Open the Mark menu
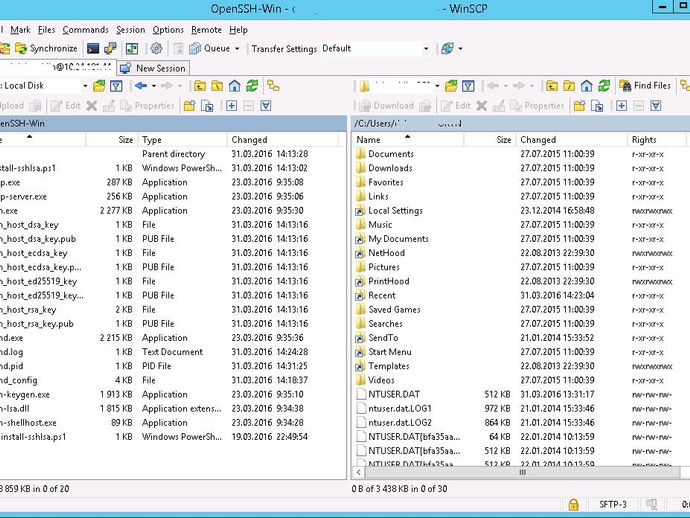 (20, 30)
